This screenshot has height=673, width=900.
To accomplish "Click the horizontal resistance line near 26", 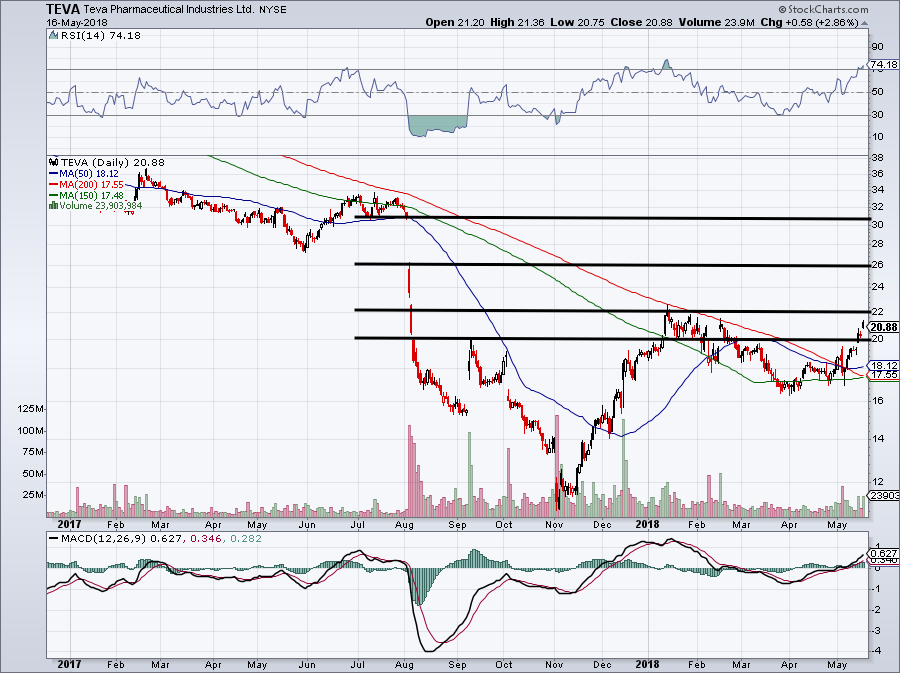I will 612,265.
